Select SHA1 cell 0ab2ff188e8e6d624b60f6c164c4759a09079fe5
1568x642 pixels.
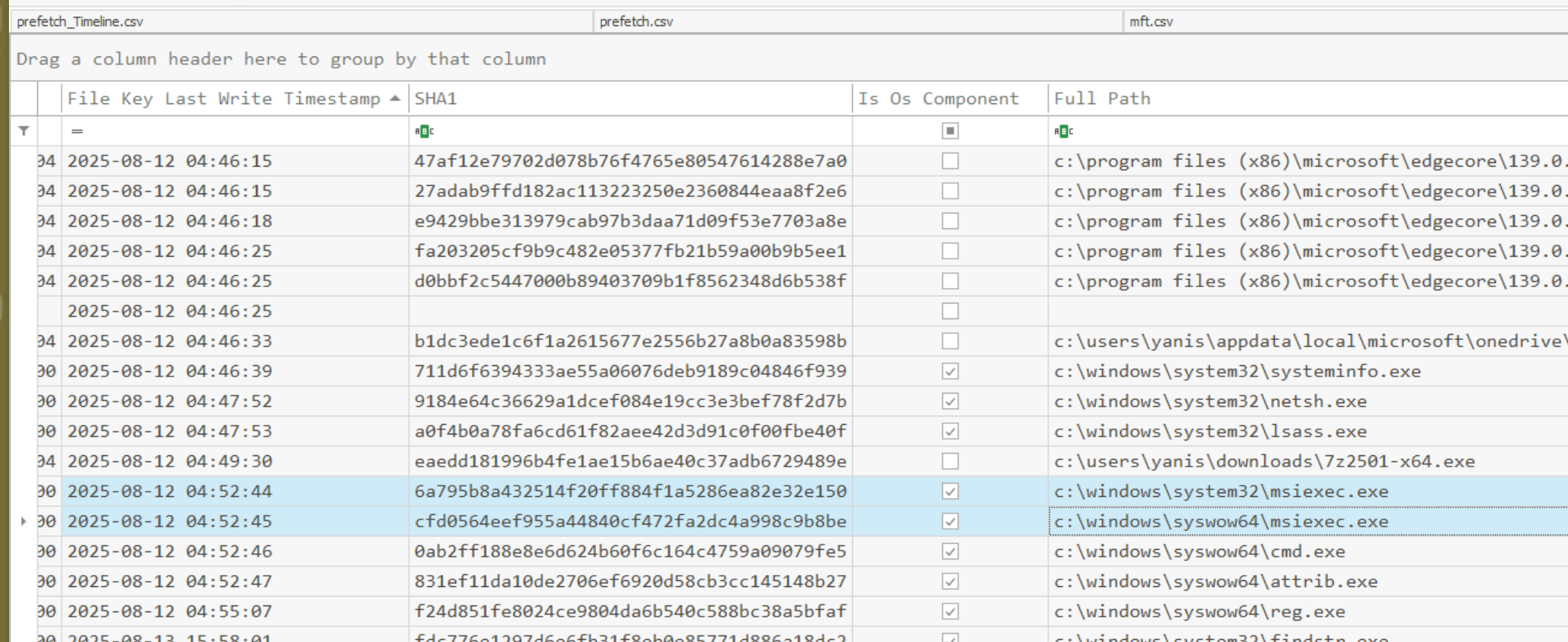[630, 551]
